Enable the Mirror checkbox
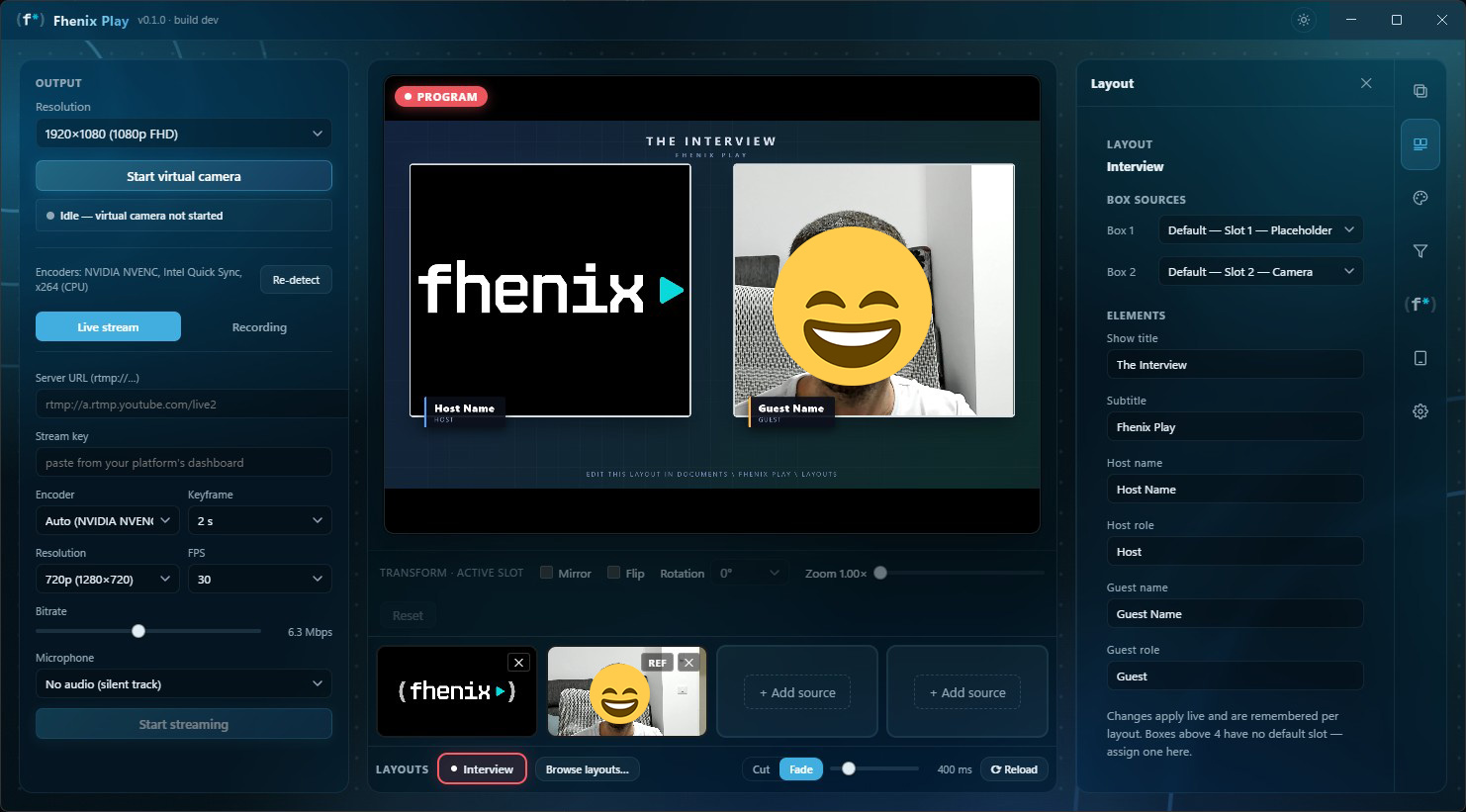Viewport: 1466px width, 812px height. pos(546,573)
